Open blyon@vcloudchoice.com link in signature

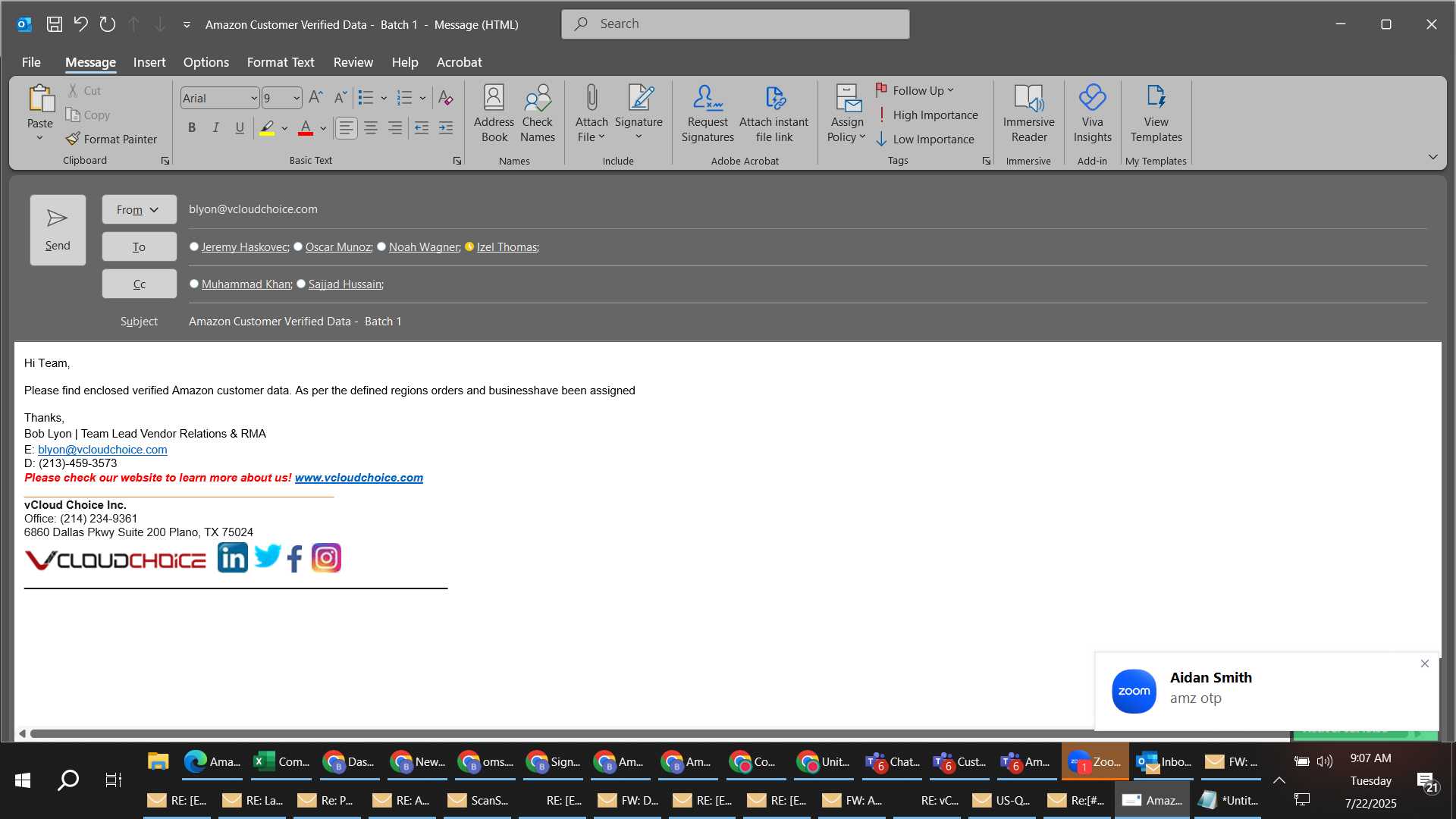click(x=102, y=449)
